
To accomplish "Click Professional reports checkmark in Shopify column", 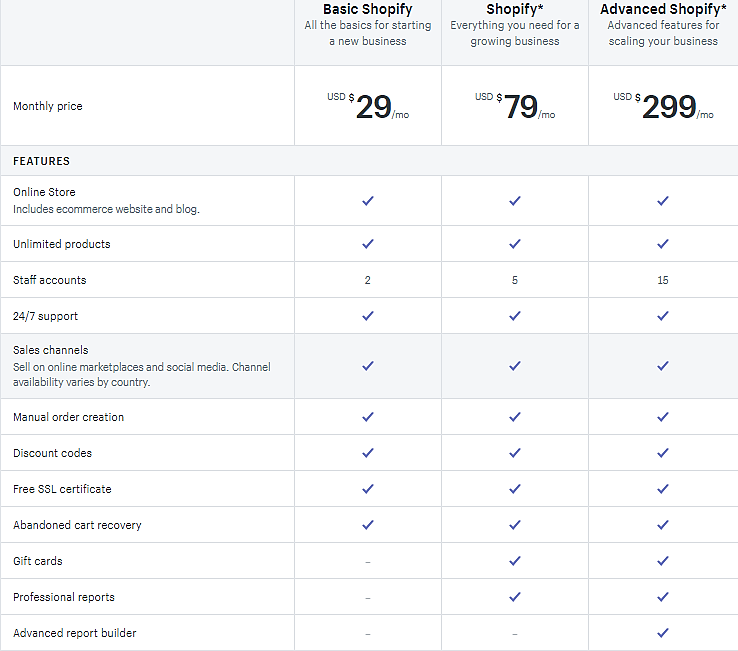I will click(515, 597).
